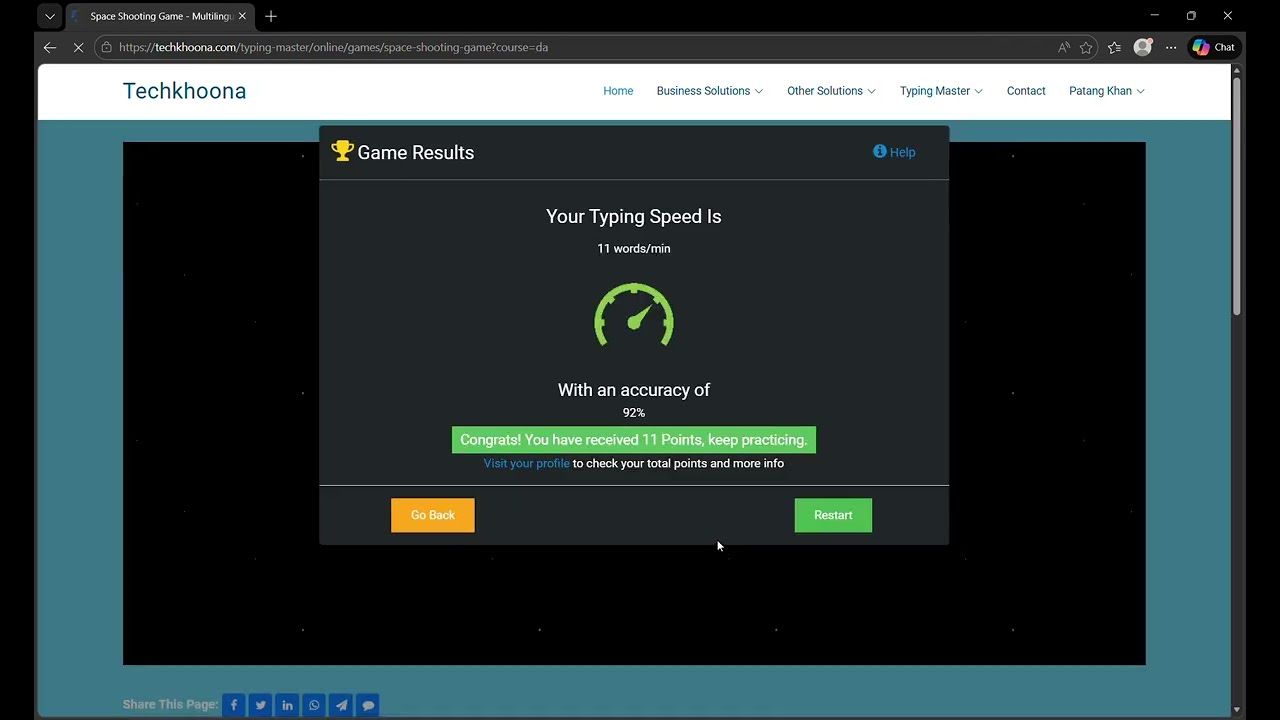Image resolution: width=1280 pixels, height=720 pixels.
Task: Click the Restart button
Action: (x=833, y=515)
